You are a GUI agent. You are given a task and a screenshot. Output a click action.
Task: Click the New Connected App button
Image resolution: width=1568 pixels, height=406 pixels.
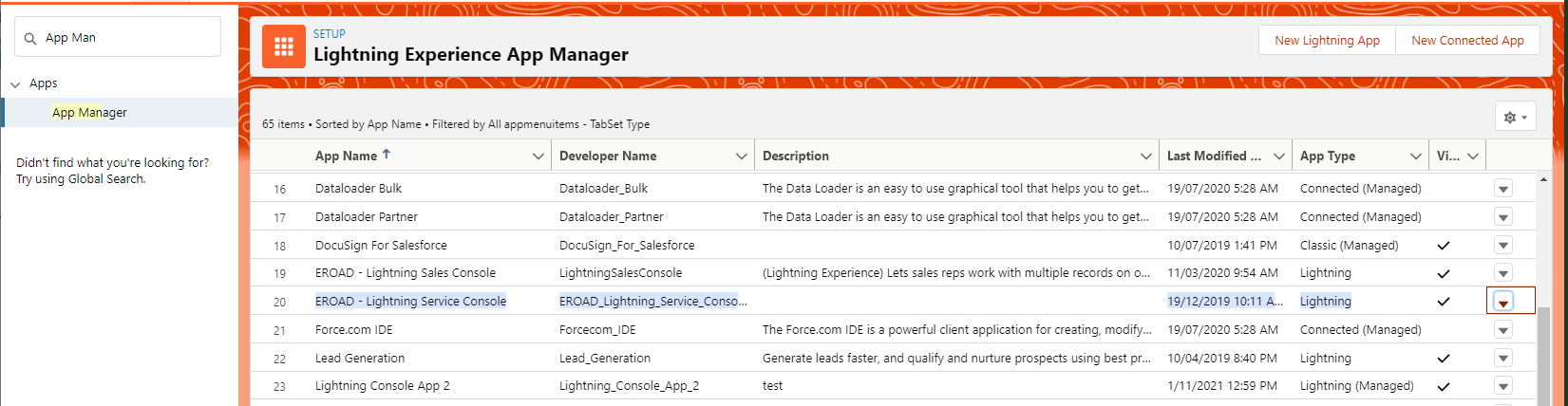tap(1466, 40)
